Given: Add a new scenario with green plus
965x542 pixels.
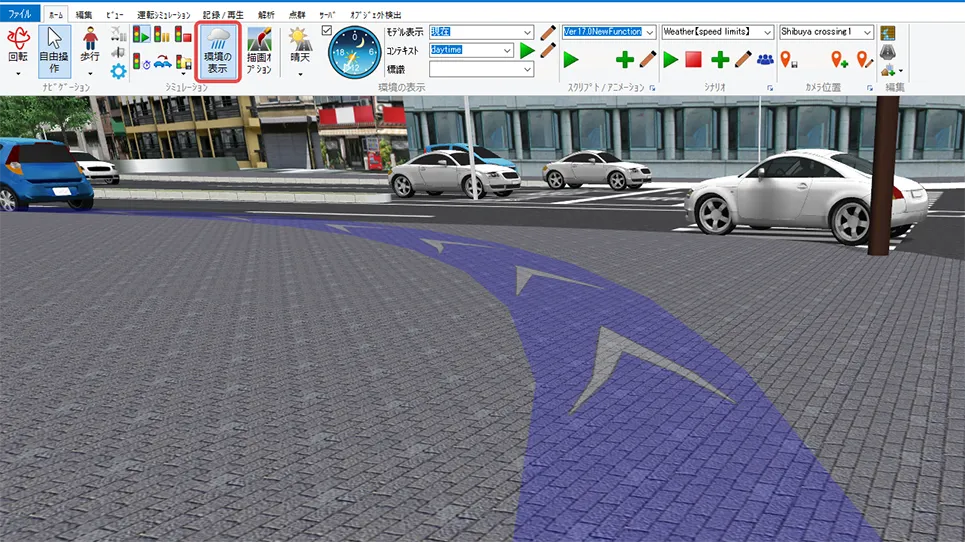Looking at the screenshot, I should 719,60.
